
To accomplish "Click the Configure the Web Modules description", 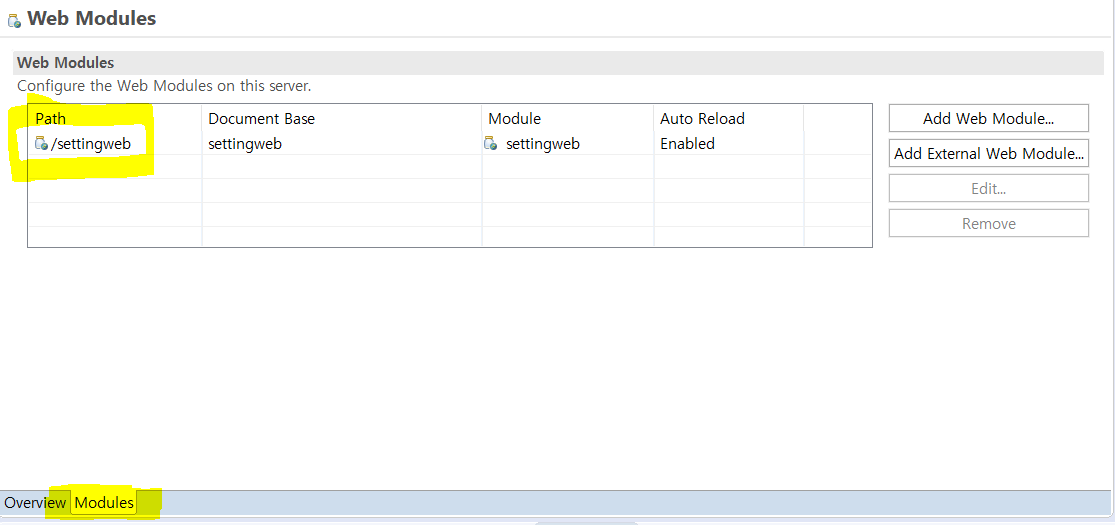I will (x=164, y=86).
